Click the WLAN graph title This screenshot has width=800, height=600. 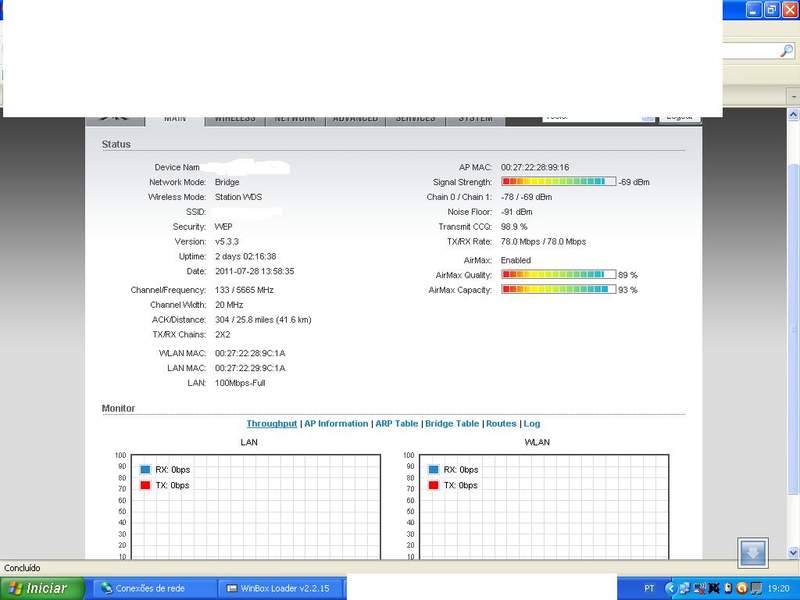(x=537, y=442)
